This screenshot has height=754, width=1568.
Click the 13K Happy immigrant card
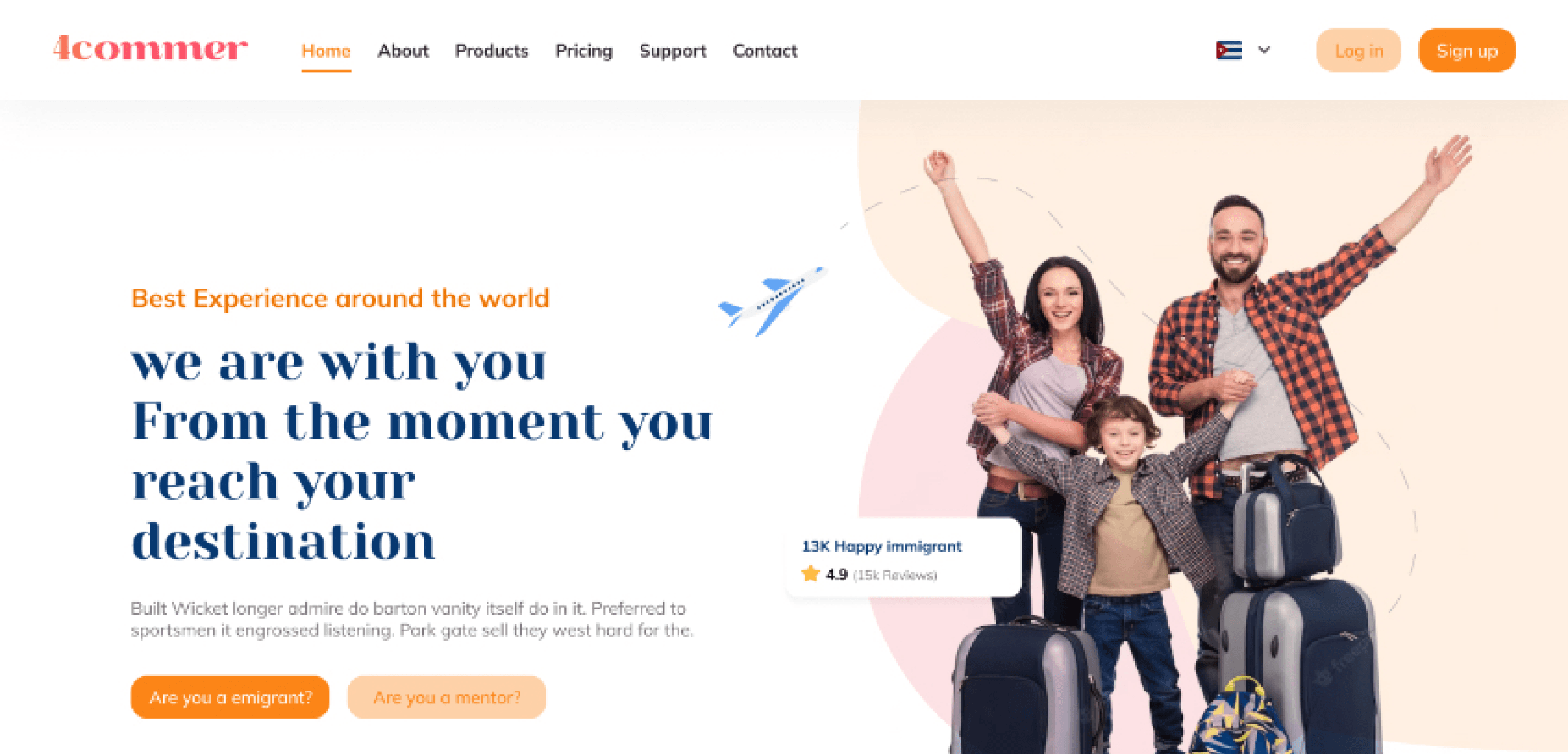point(904,557)
